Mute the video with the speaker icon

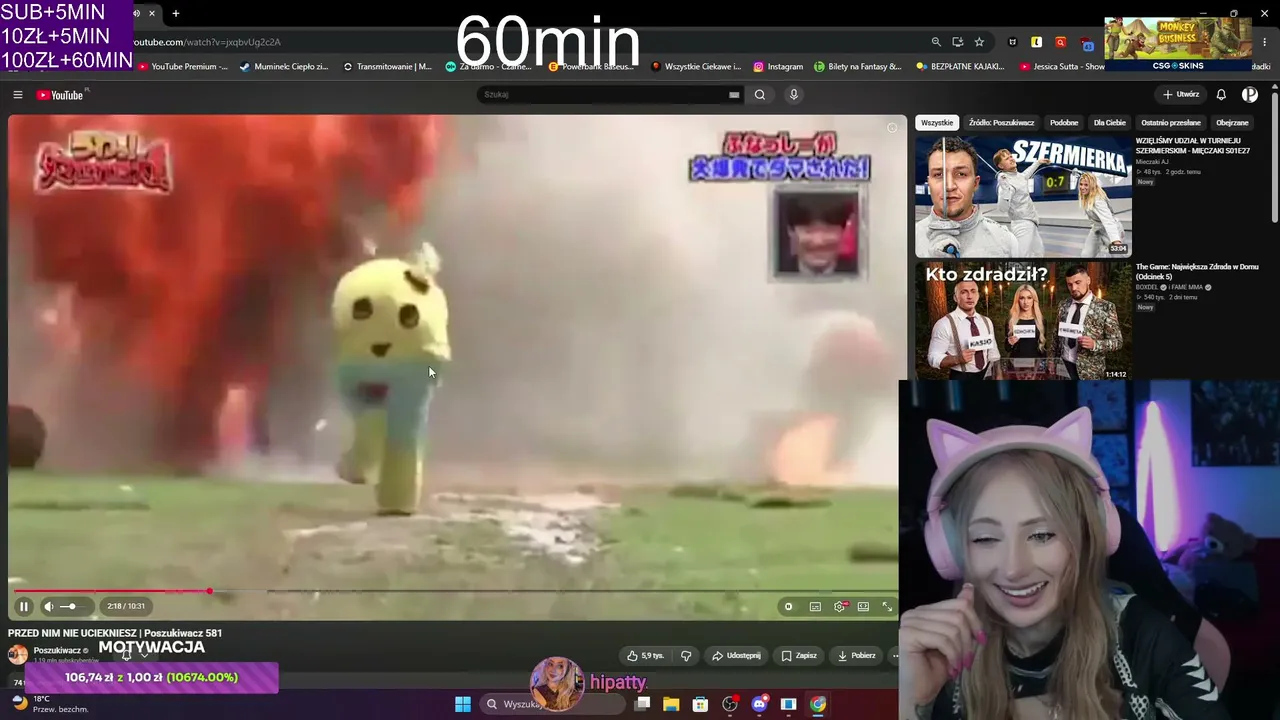[x=48, y=606]
